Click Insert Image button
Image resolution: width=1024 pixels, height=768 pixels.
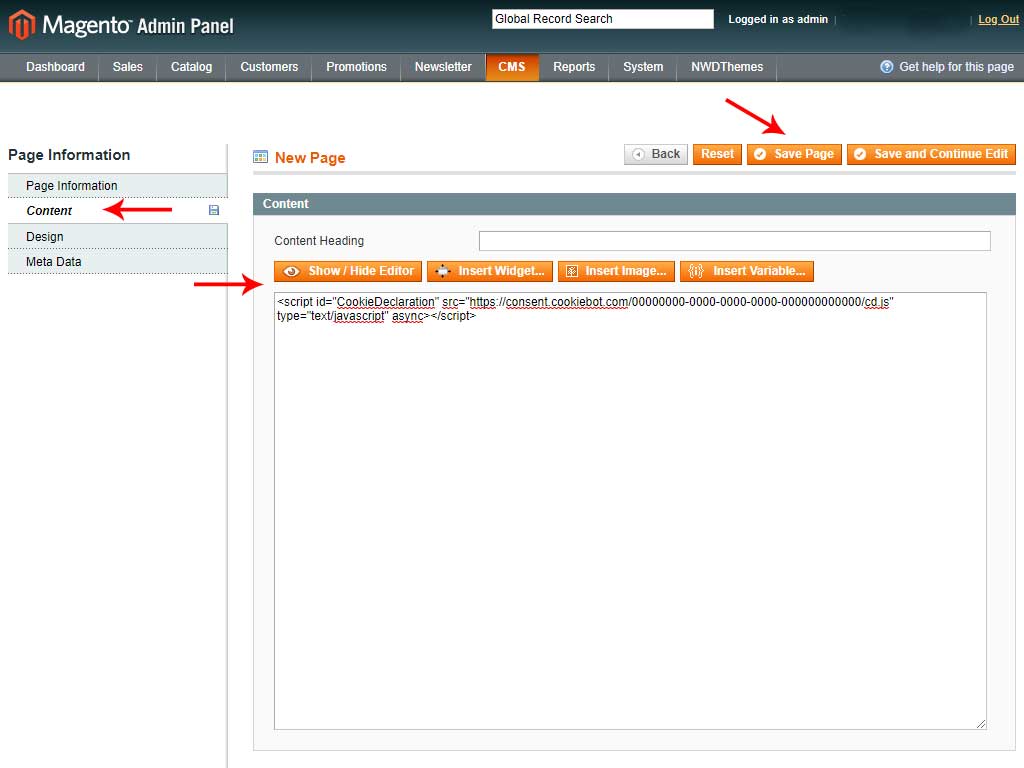[616, 271]
